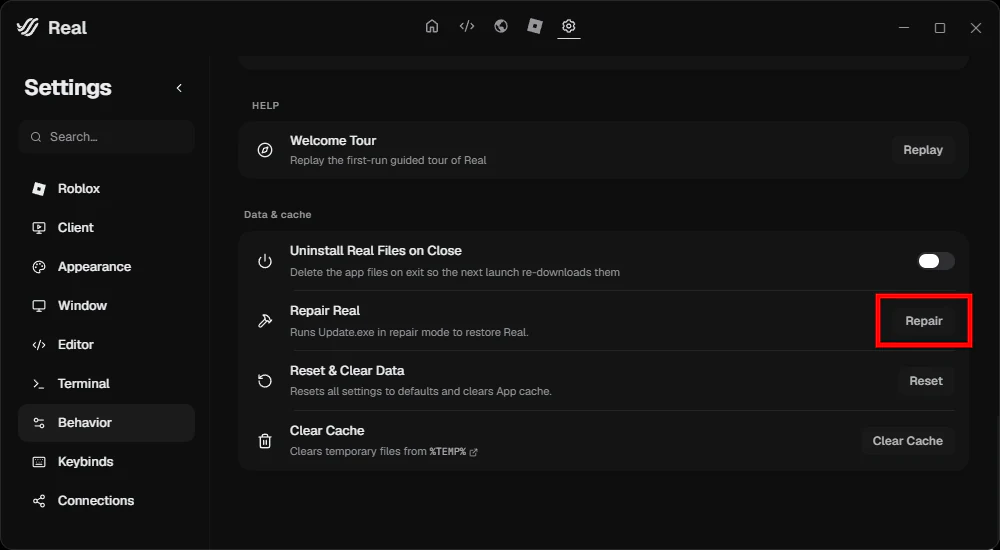This screenshot has width=1000, height=550.
Task: Click 'Resets all settings to defaults' description
Action: click(x=420, y=391)
